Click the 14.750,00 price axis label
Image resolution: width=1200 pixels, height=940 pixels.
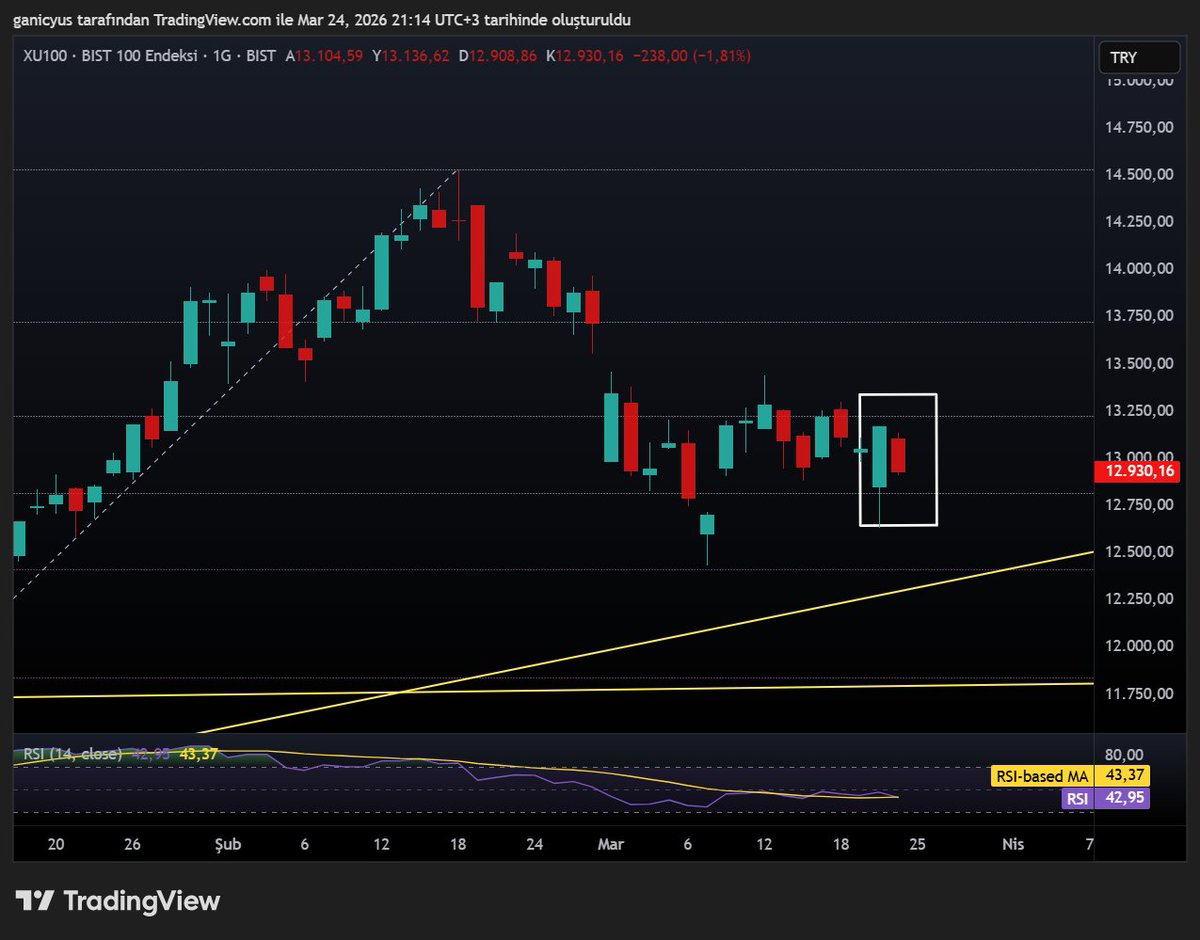(1138, 127)
